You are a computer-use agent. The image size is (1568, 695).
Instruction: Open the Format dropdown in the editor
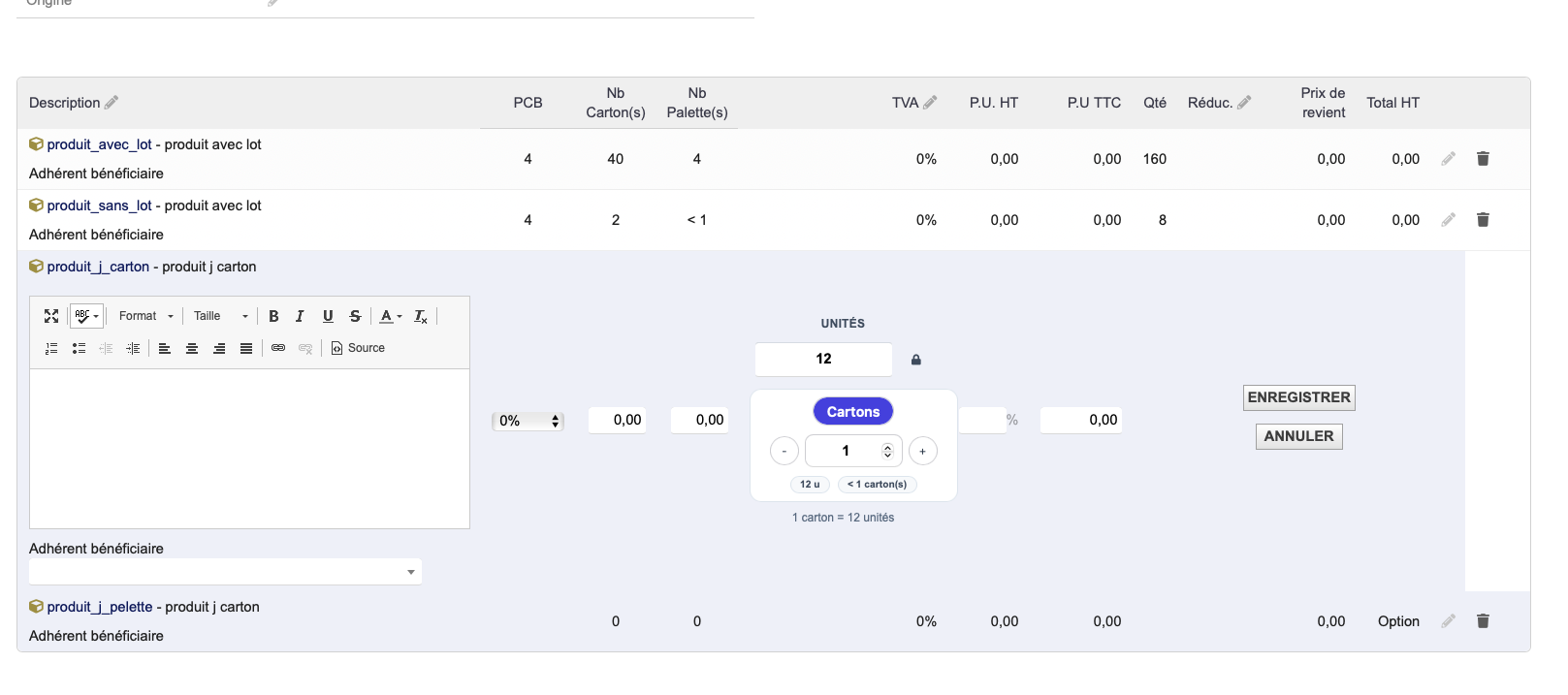click(x=145, y=316)
